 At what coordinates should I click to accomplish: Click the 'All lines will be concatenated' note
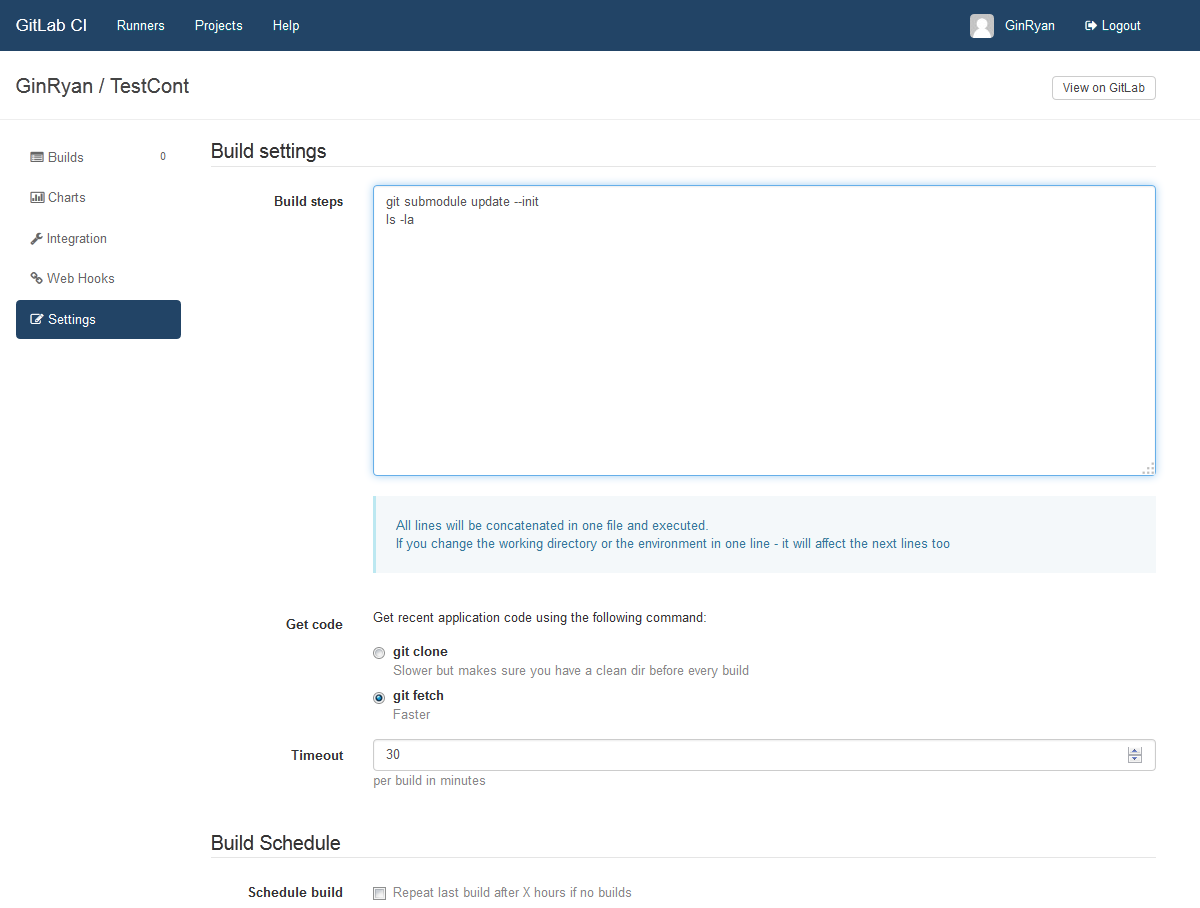point(552,525)
